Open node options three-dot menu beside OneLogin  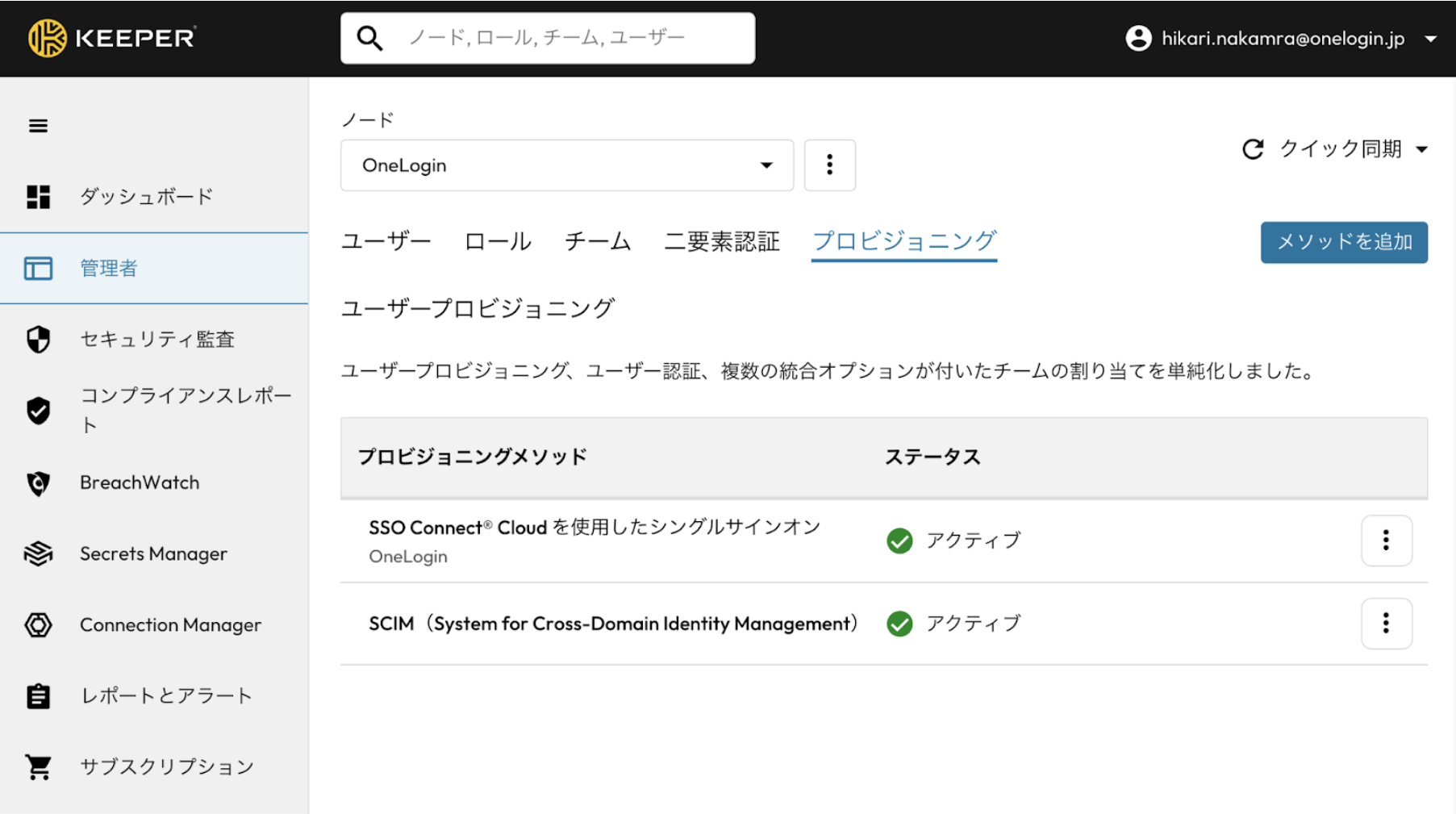pyautogui.click(x=829, y=165)
